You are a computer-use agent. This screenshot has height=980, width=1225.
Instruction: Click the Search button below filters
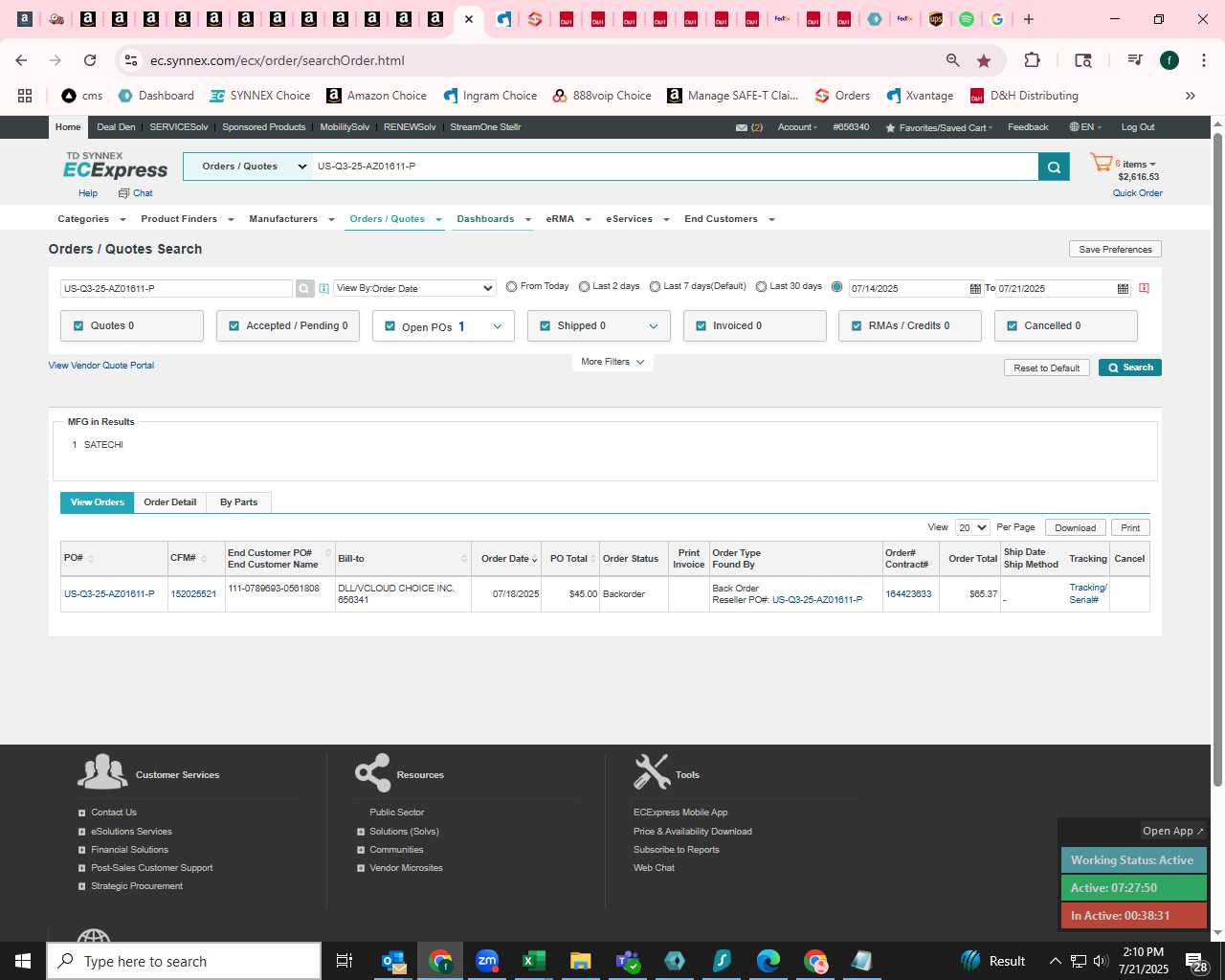point(1130,367)
